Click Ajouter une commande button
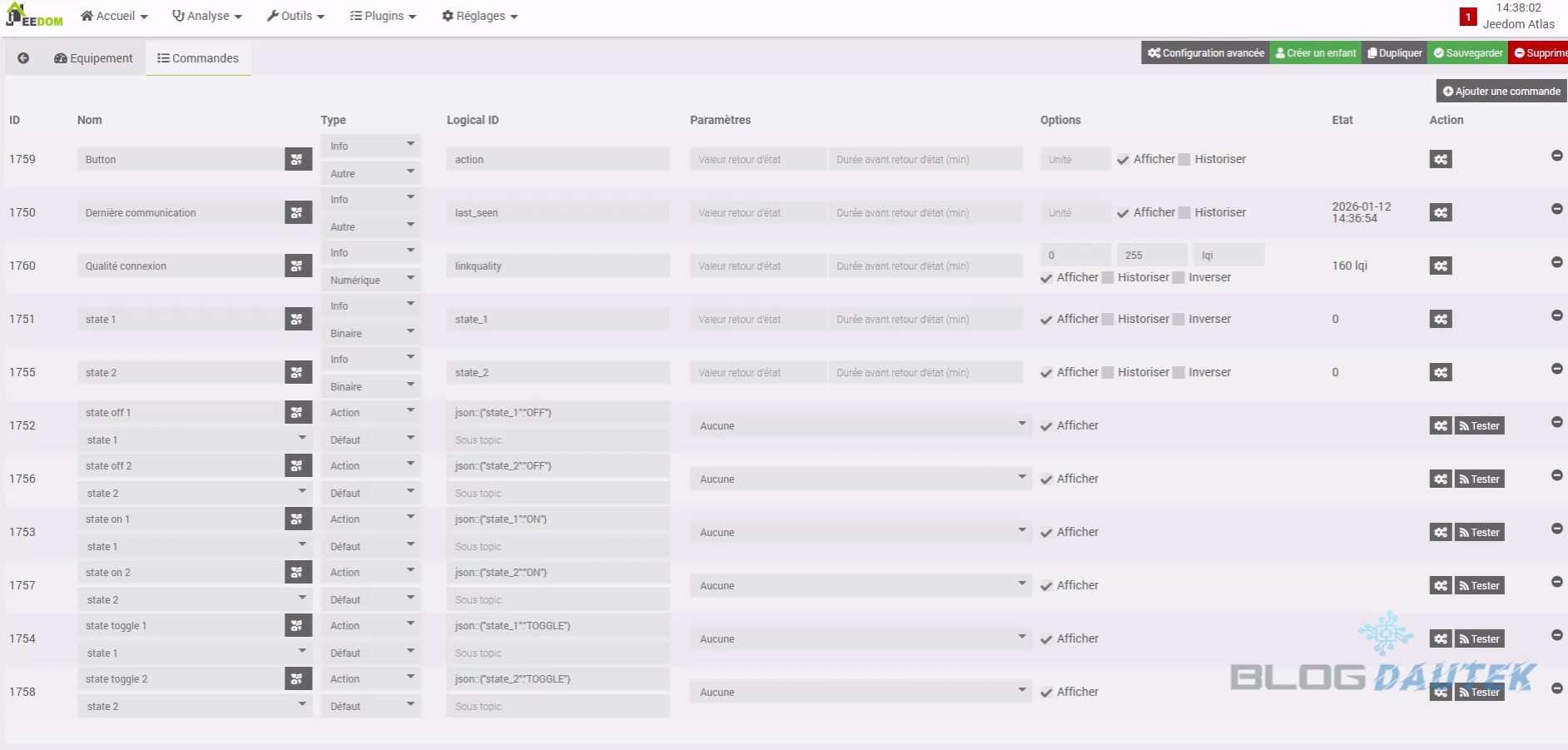1568x750 pixels. 1501,91
